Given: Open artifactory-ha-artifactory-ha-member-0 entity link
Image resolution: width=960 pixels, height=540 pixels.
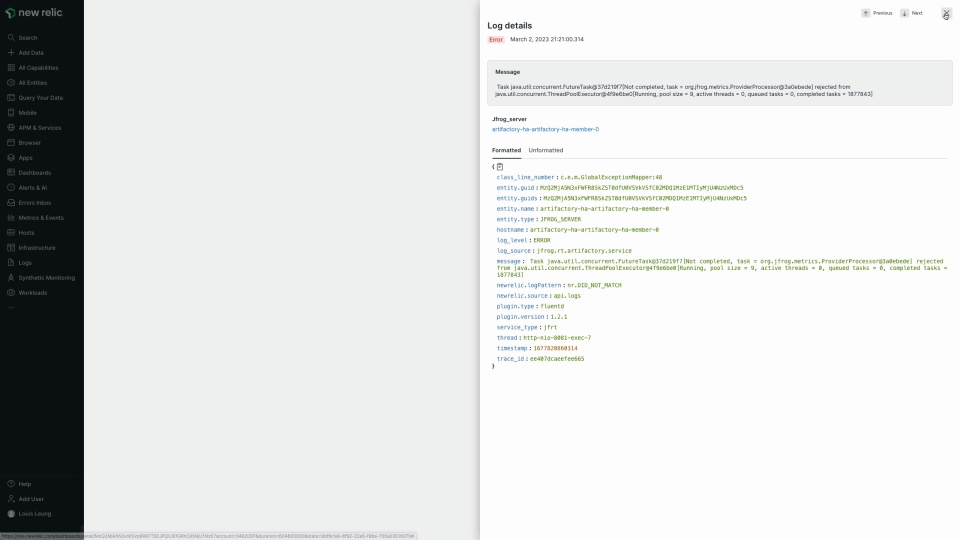Looking at the screenshot, I should (x=545, y=129).
